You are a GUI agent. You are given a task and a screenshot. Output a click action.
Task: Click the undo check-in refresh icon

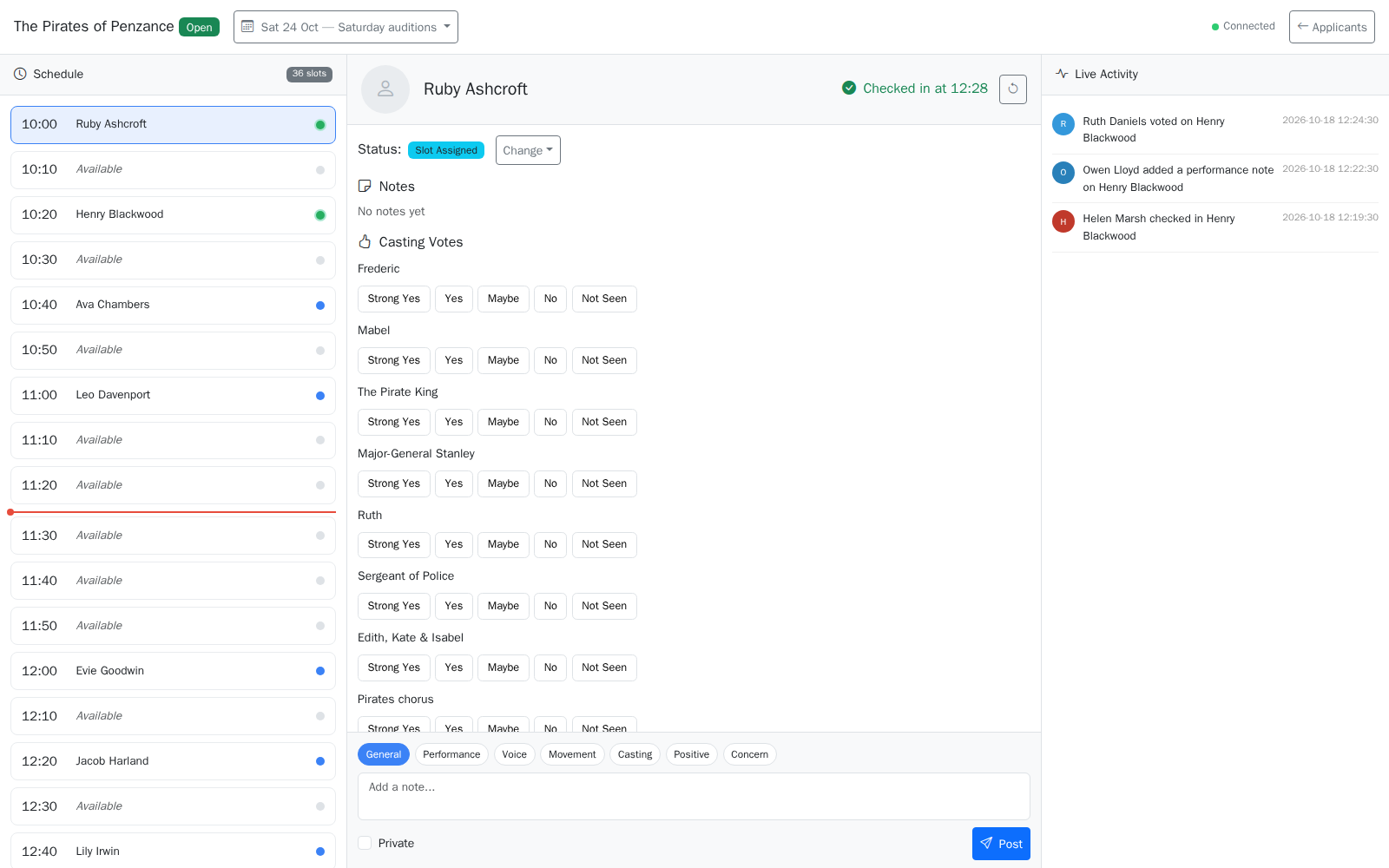[x=1013, y=89]
